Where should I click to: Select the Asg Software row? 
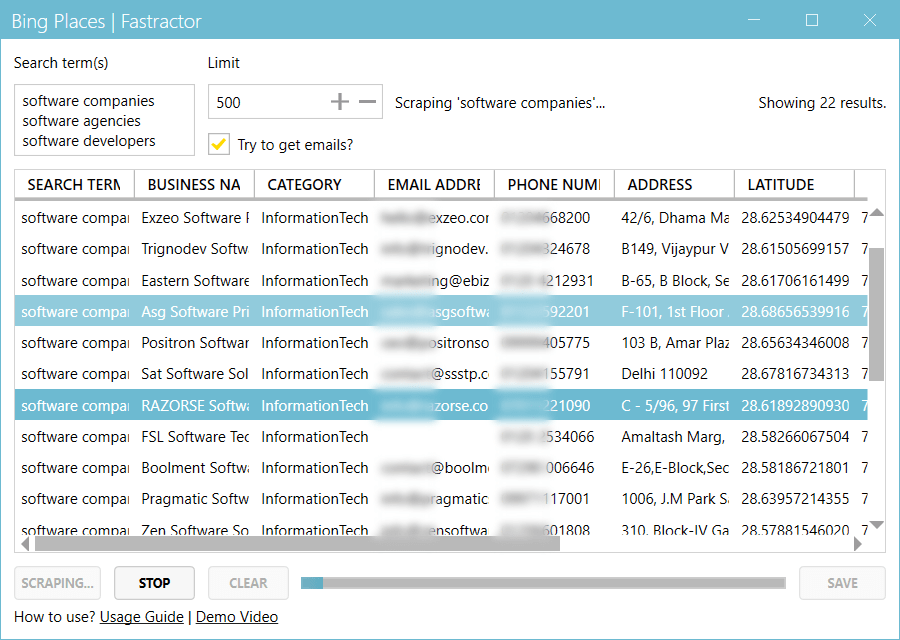point(441,311)
